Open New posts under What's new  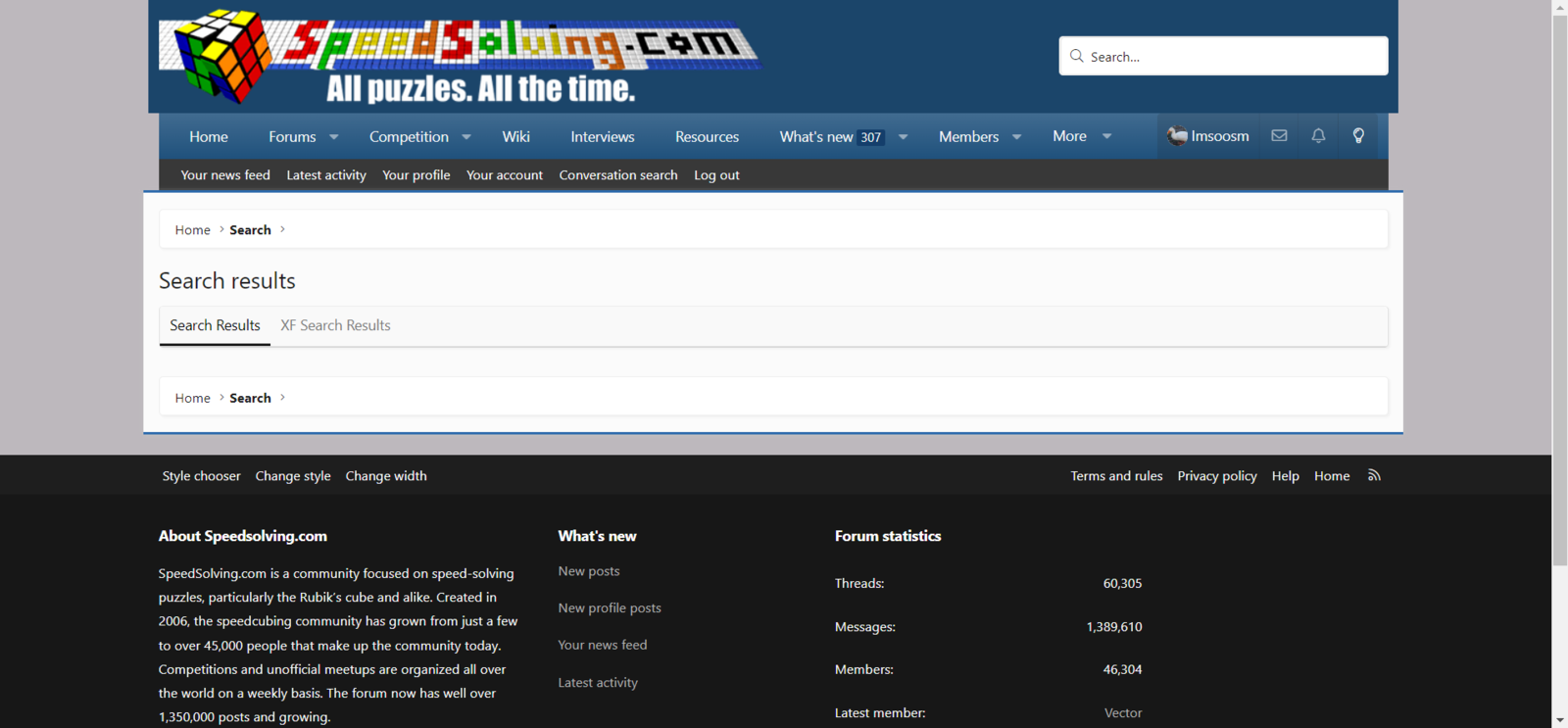(x=589, y=571)
